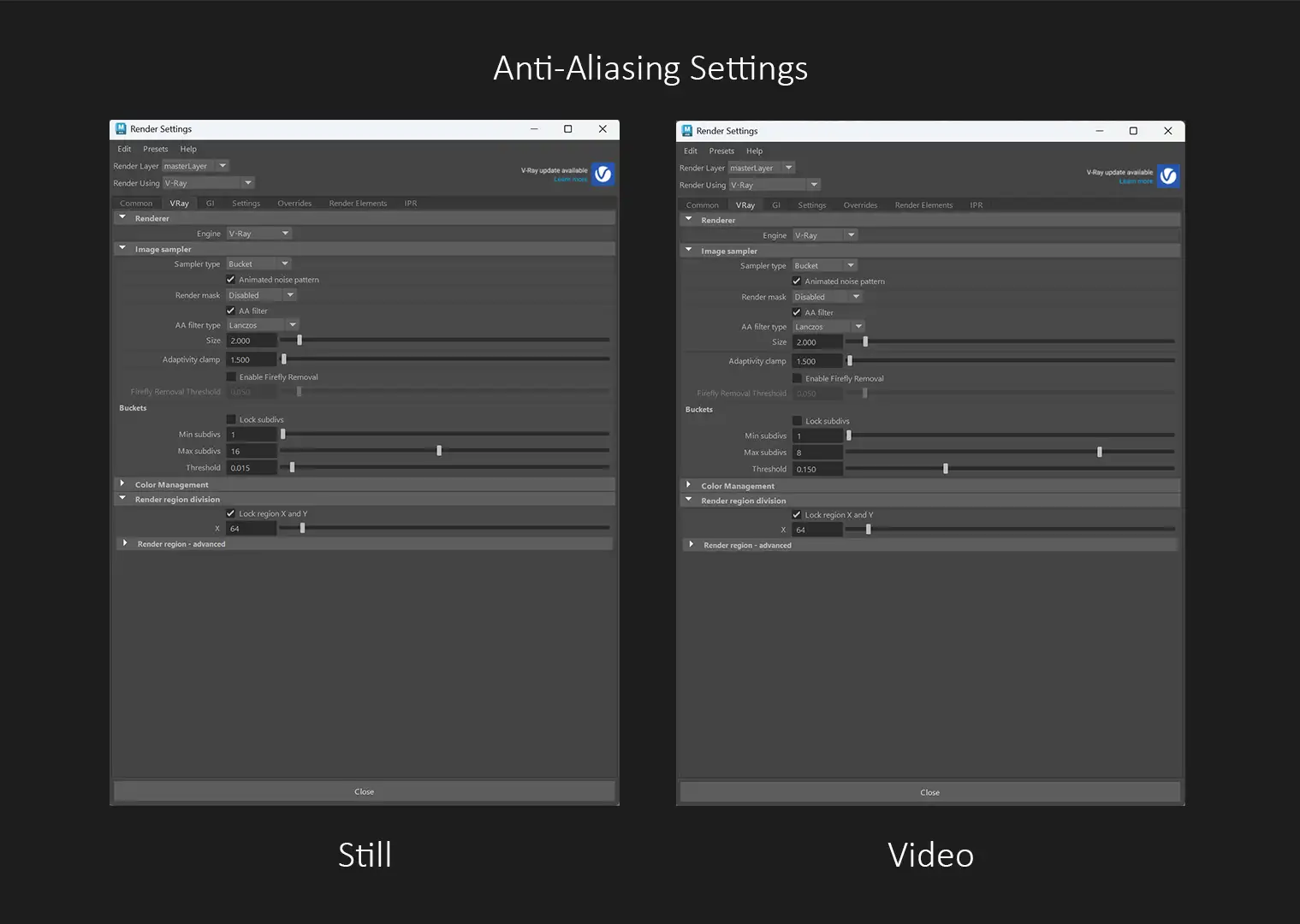Open Presets menu in Video window

(721, 151)
